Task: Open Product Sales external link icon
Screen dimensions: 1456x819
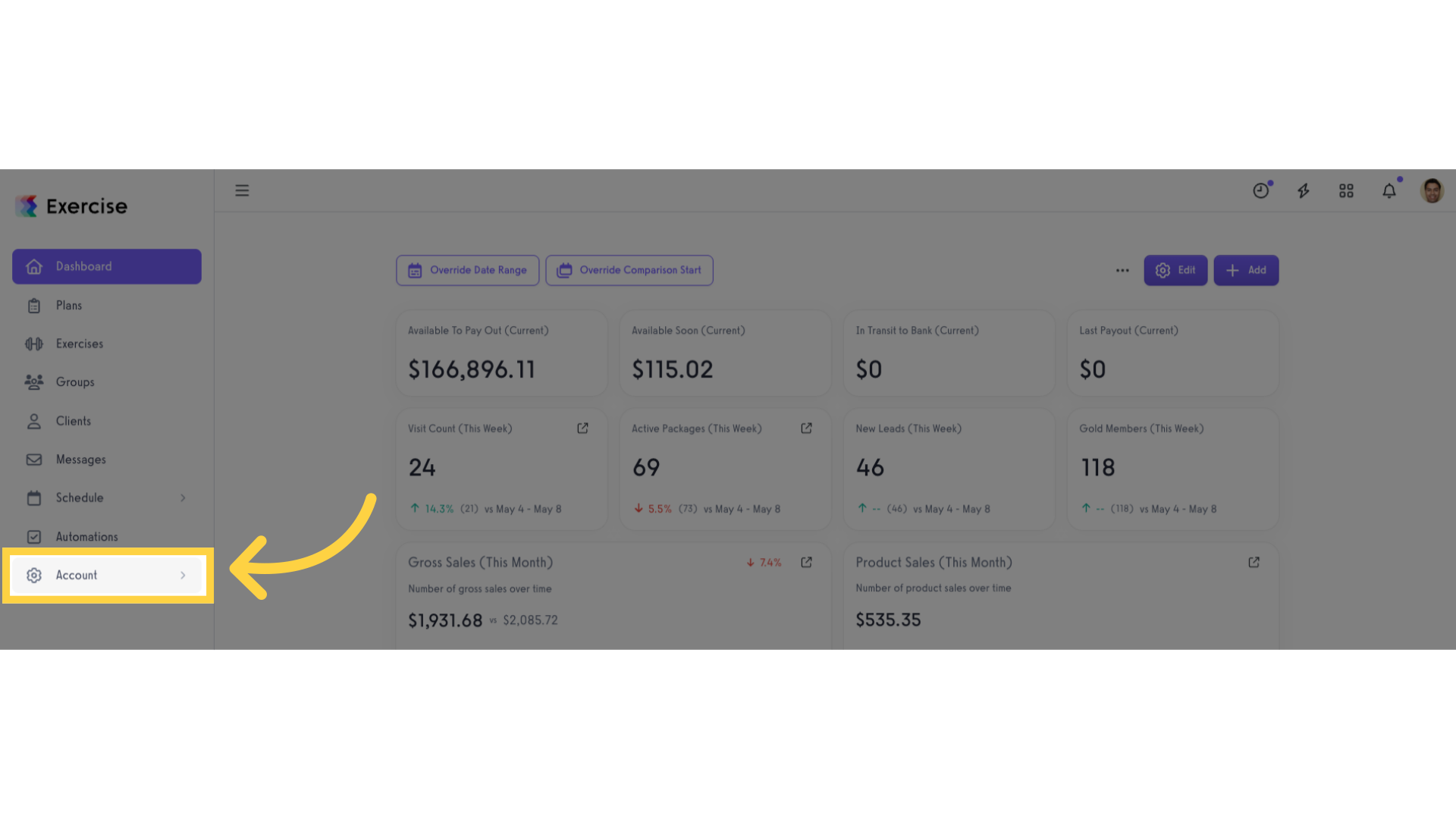Action: pyautogui.click(x=1254, y=563)
